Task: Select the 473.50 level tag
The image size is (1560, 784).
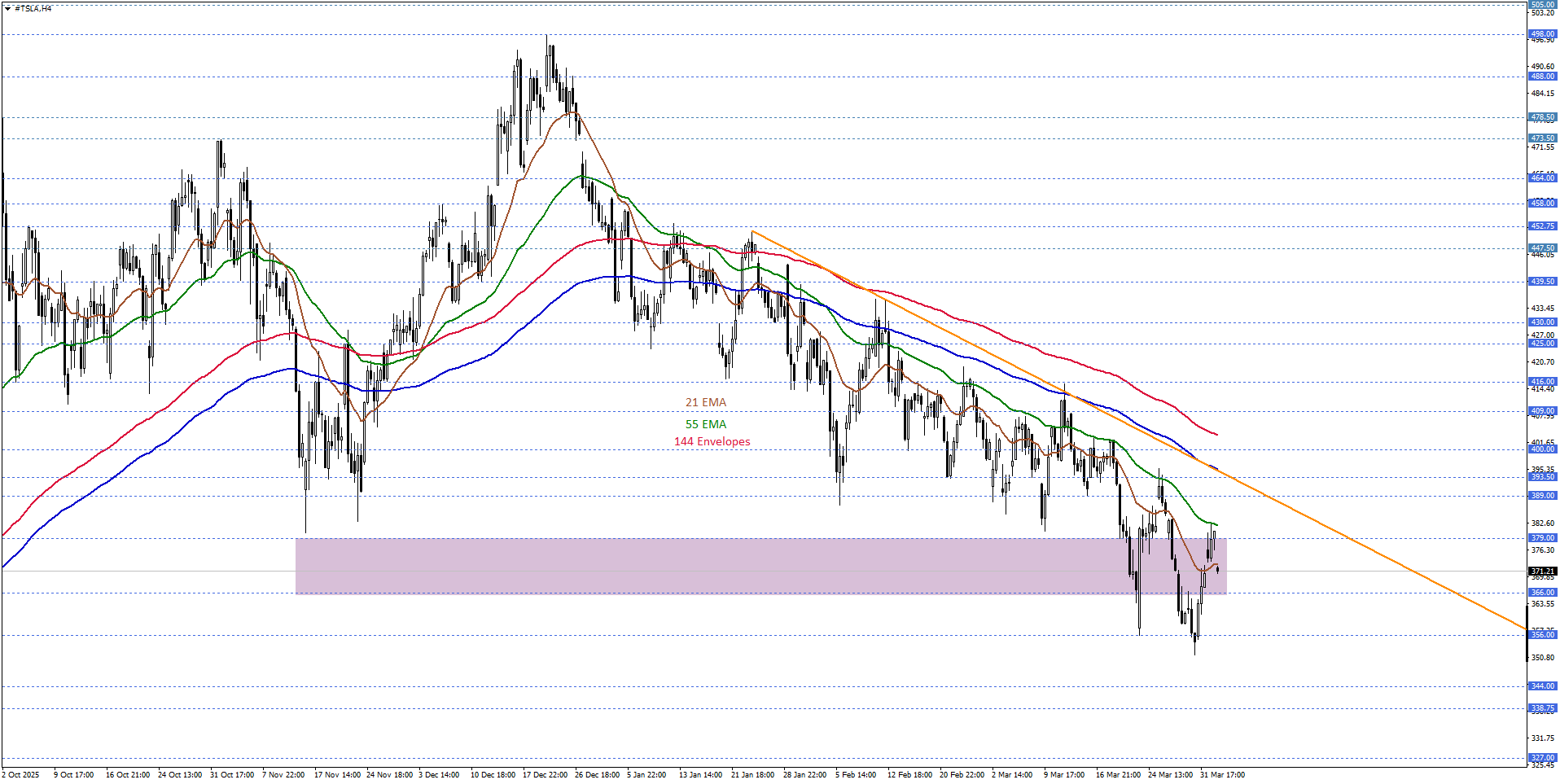Action: pos(1542,138)
